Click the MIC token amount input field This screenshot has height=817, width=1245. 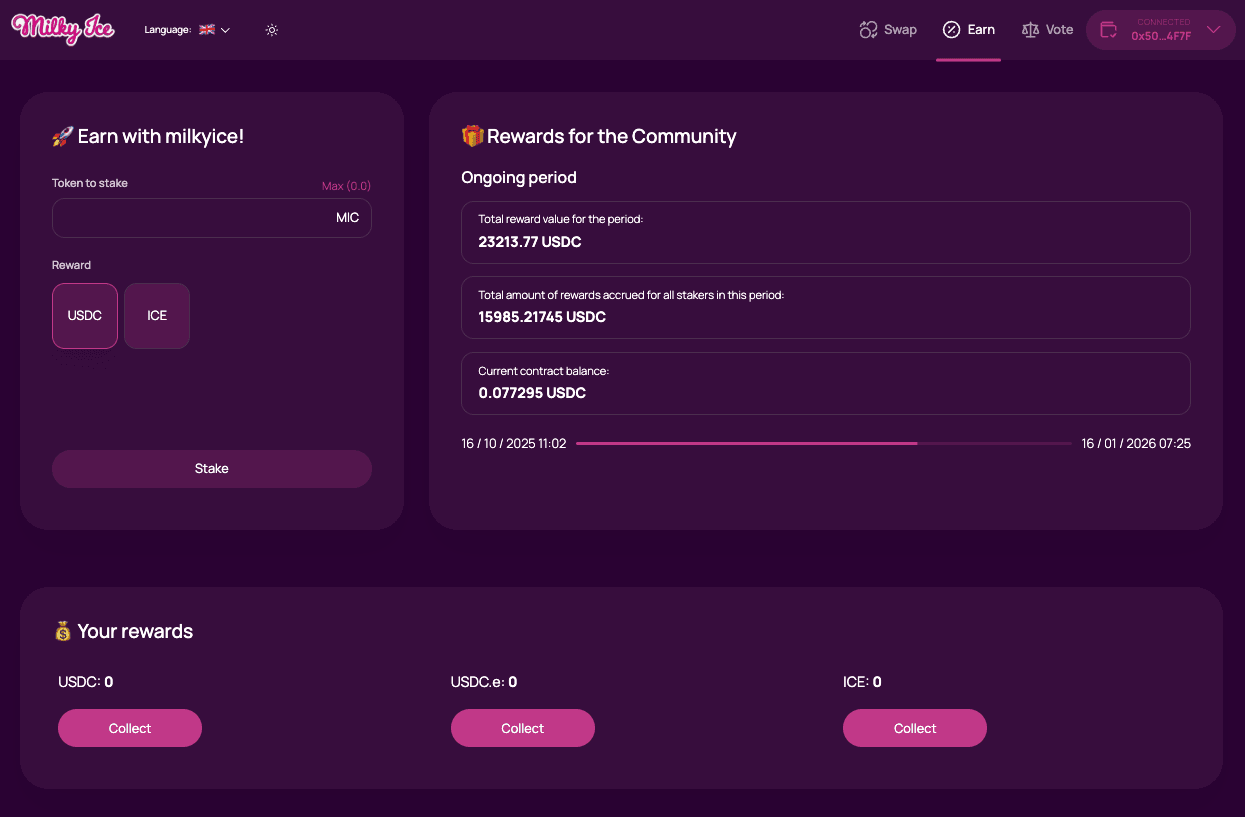tap(211, 217)
